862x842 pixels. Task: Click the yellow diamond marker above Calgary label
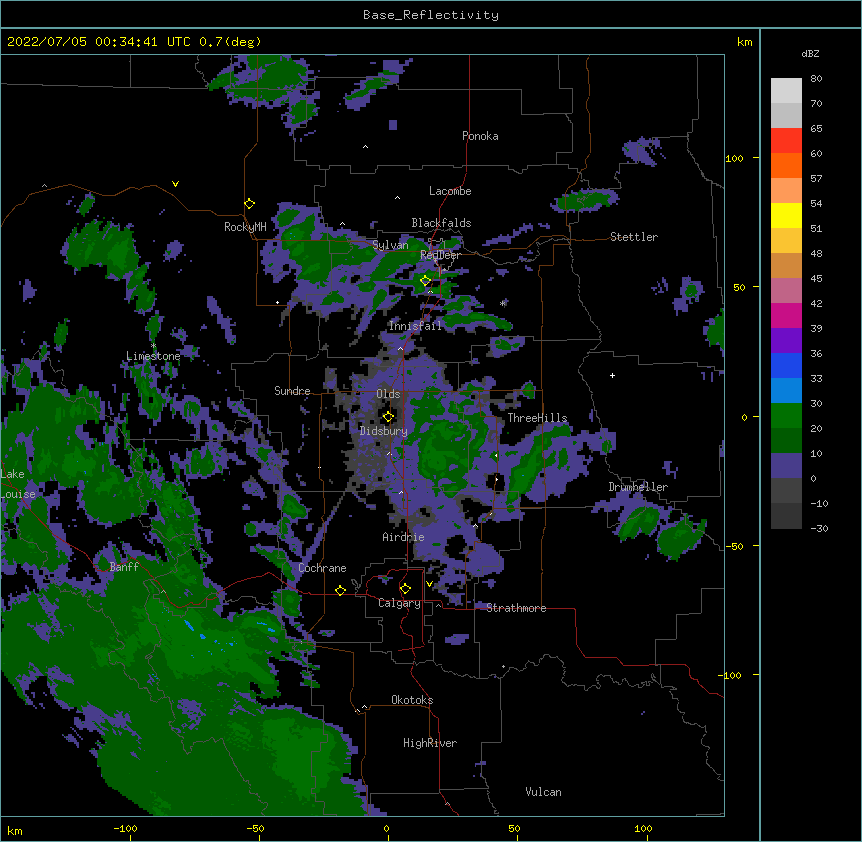tap(405, 589)
